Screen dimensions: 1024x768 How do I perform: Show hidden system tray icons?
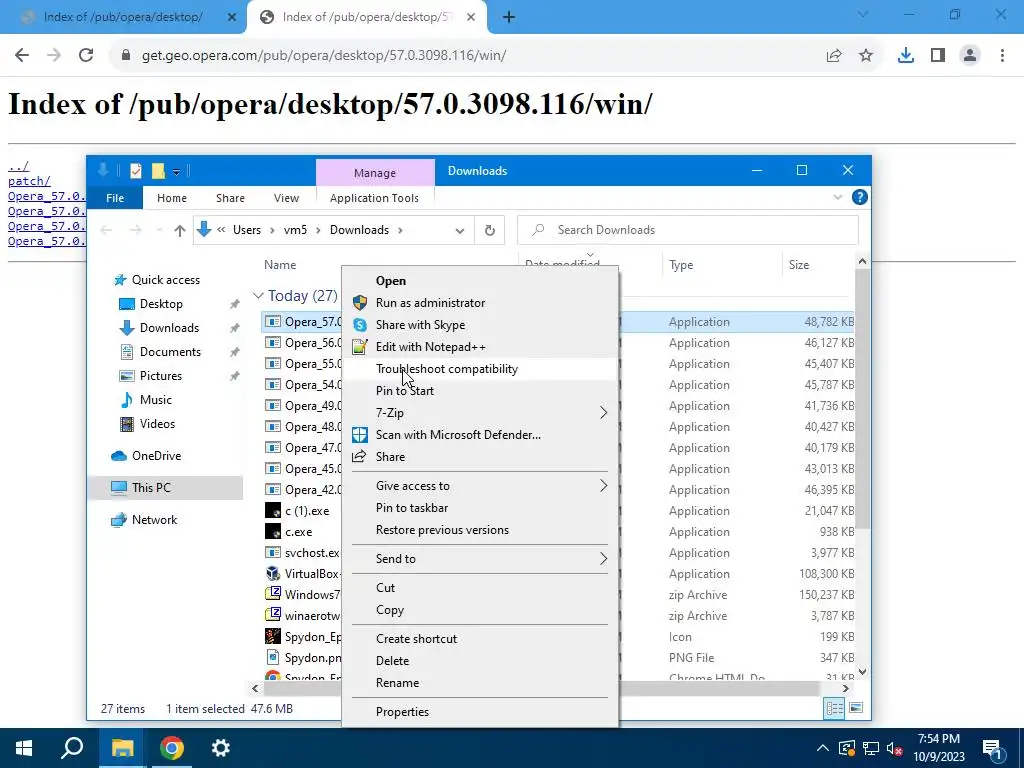tap(823, 748)
